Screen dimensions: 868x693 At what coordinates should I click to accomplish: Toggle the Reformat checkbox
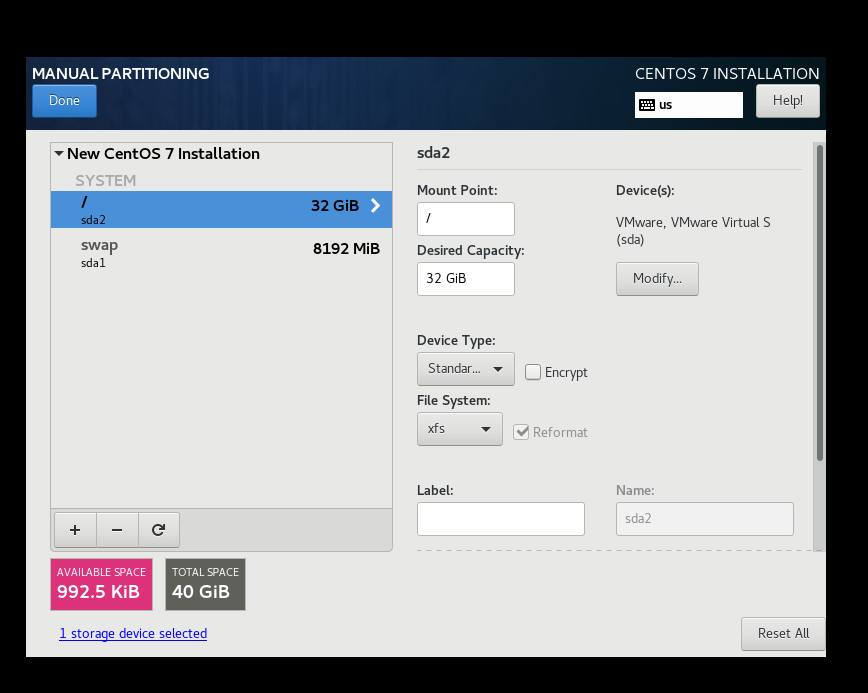click(521, 432)
